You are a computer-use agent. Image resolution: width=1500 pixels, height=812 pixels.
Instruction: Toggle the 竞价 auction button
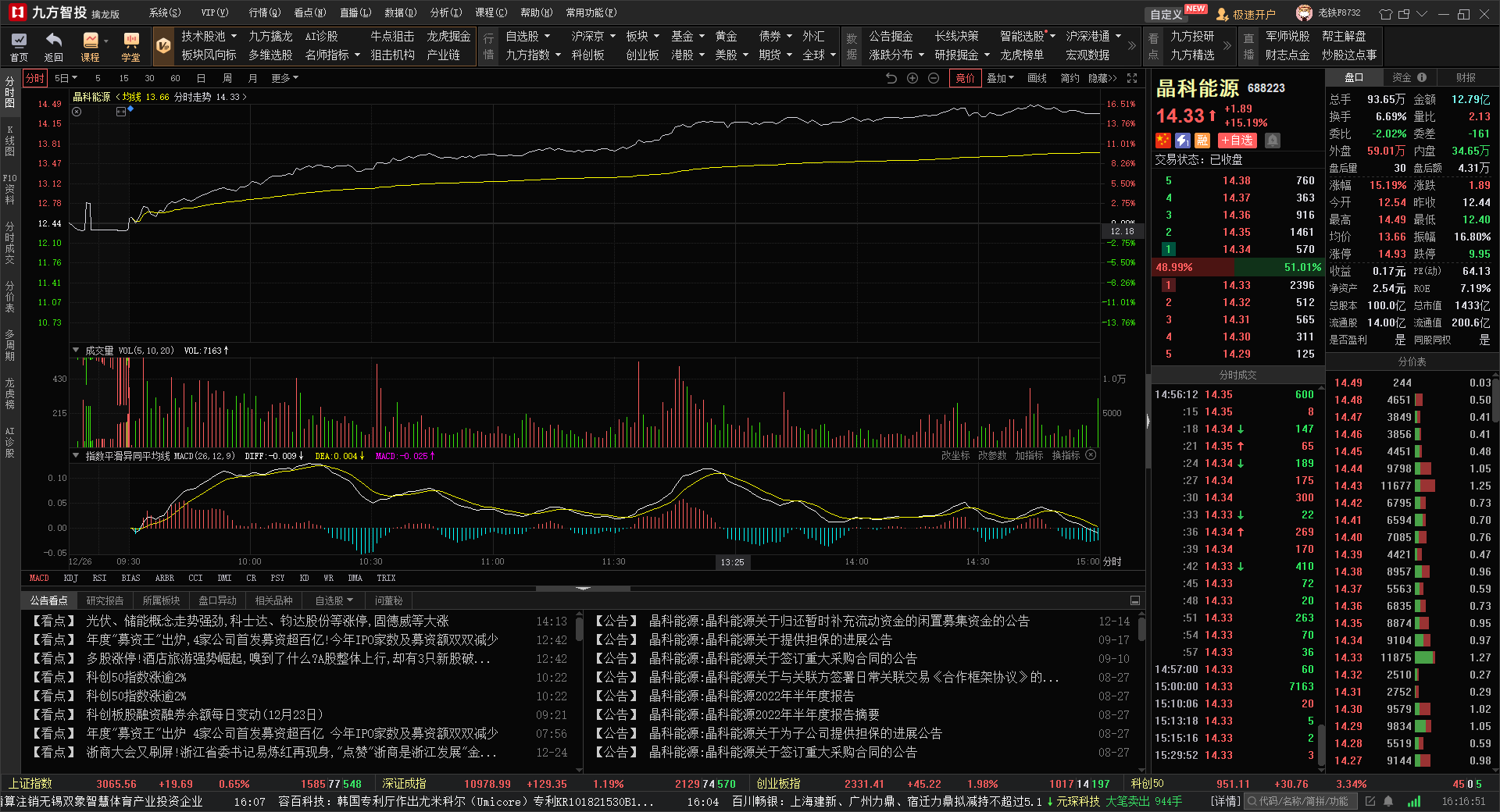(x=966, y=78)
